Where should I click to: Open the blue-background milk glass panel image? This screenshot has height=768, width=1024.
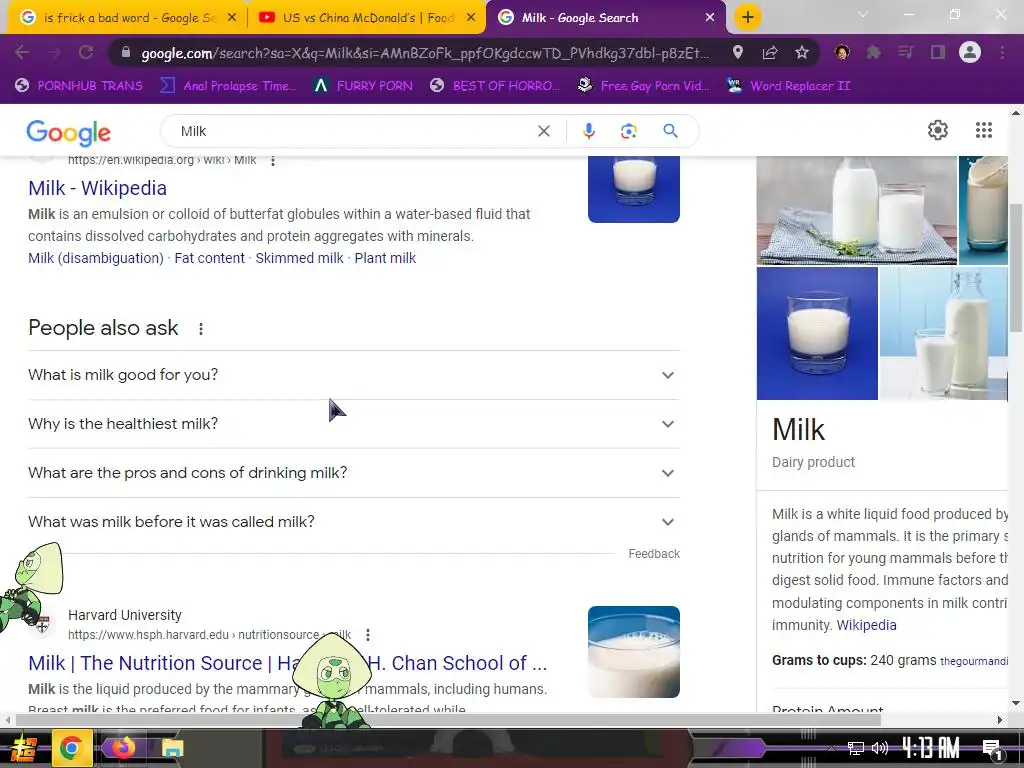coord(817,333)
